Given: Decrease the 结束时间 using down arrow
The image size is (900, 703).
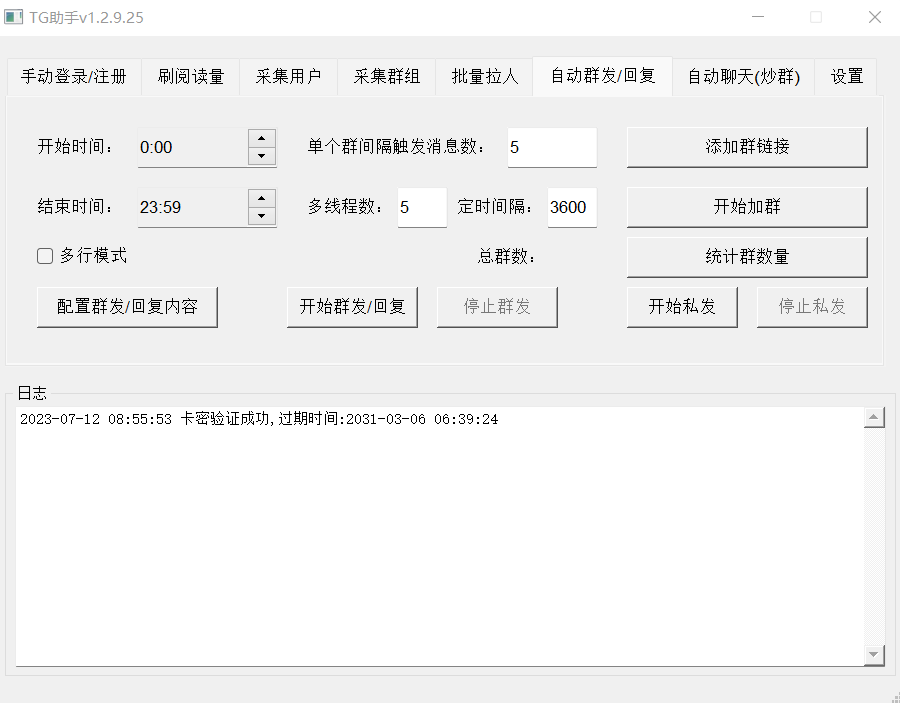Looking at the screenshot, I should (x=261, y=216).
